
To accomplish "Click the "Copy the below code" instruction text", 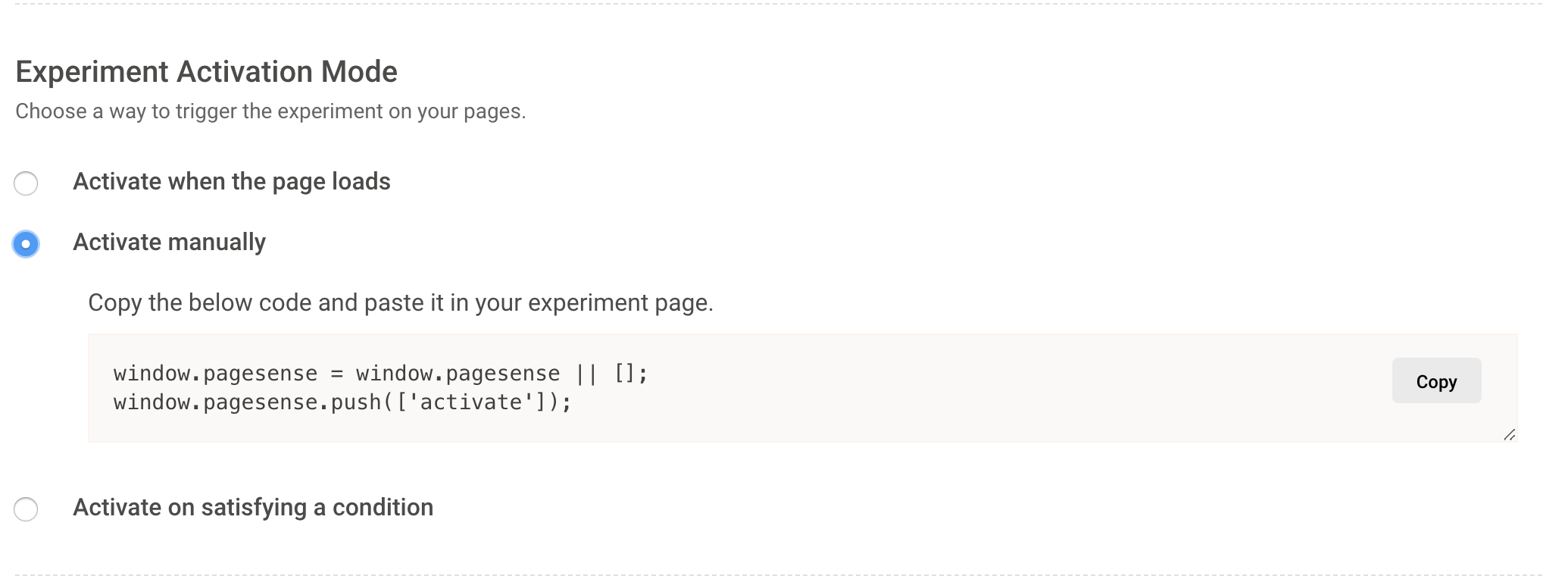I will (x=401, y=303).
